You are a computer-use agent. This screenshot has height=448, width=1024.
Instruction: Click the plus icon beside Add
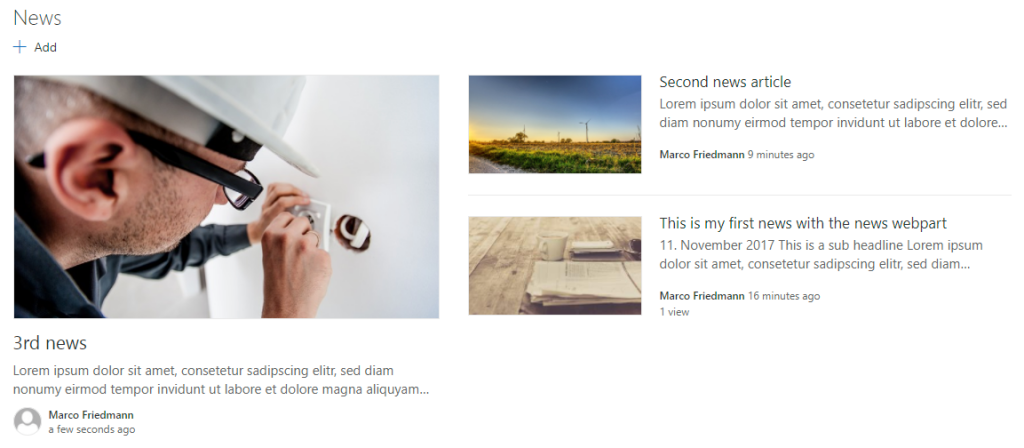[x=20, y=47]
